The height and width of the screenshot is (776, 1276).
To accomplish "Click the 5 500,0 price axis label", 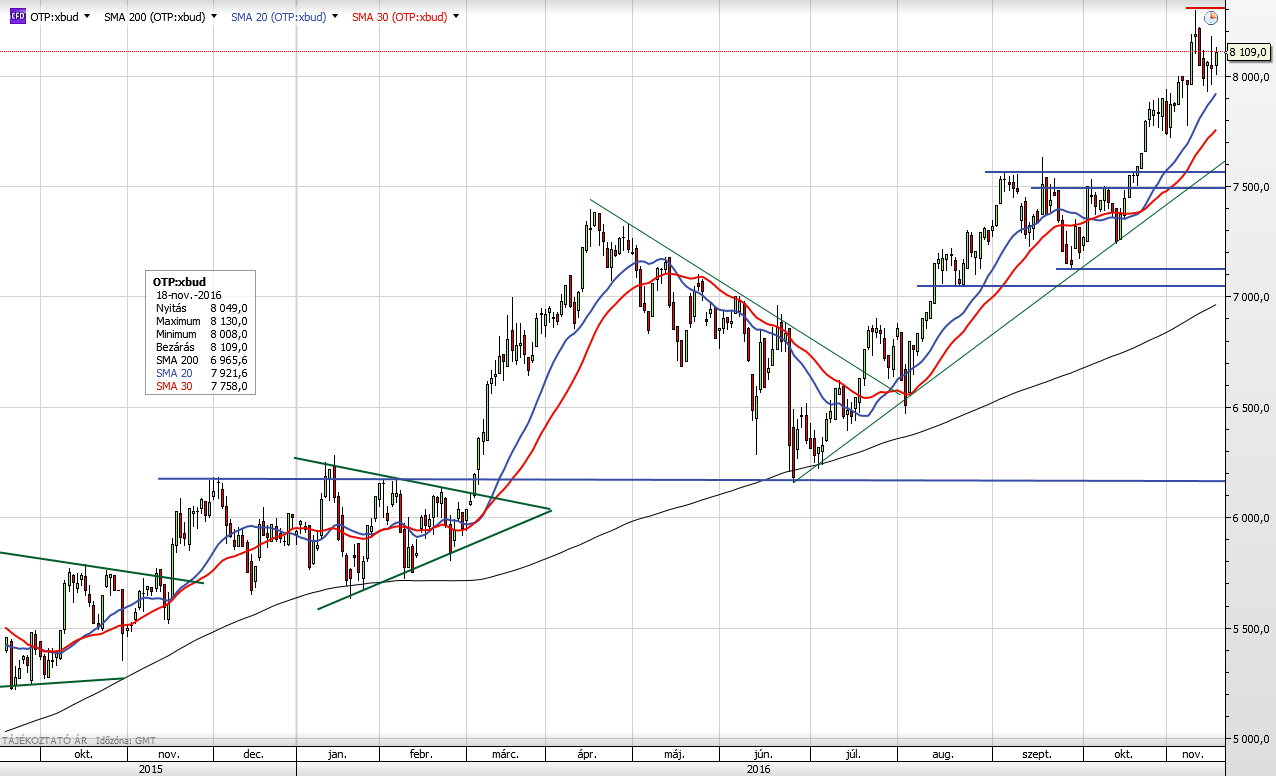I will click(x=1250, y=629).
